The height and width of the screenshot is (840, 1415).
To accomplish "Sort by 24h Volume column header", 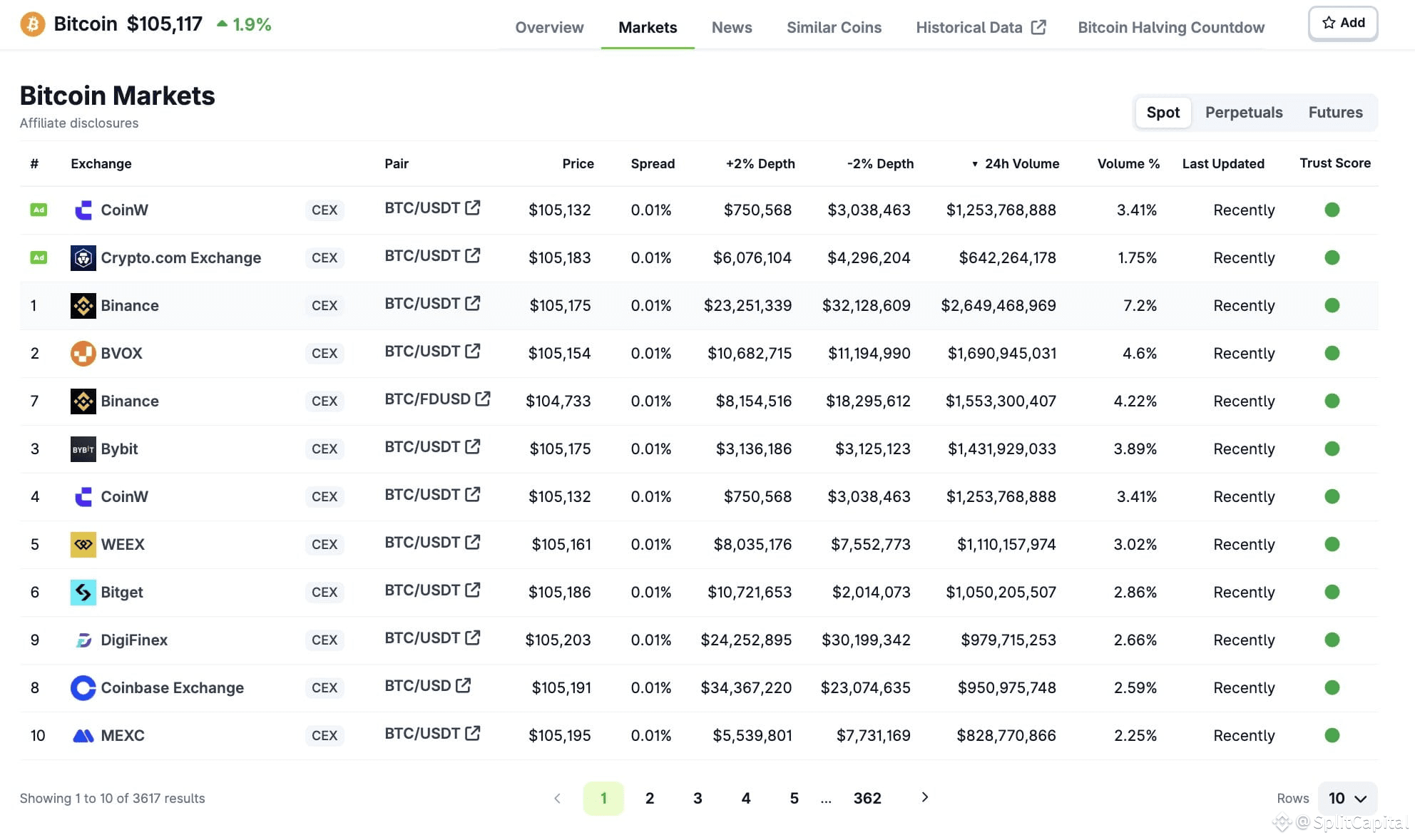I will tap(1016, 163).
